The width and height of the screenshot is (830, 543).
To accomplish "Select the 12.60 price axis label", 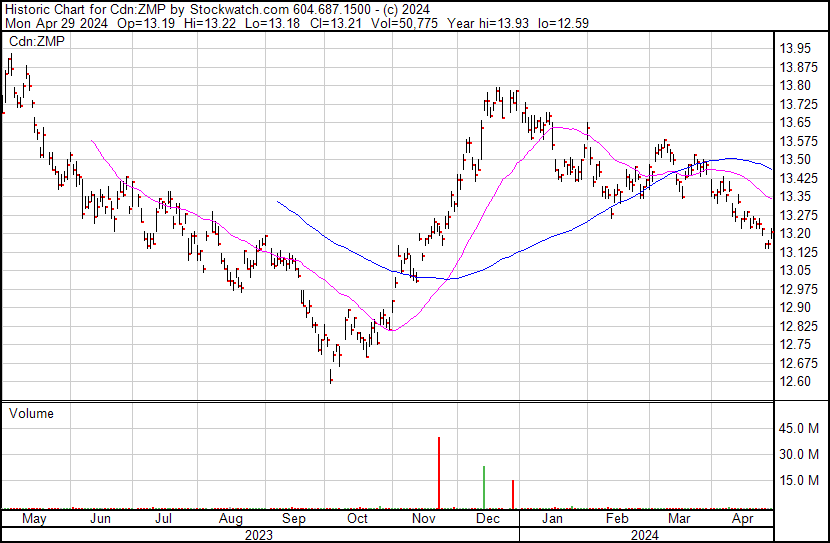I will 795,381.
